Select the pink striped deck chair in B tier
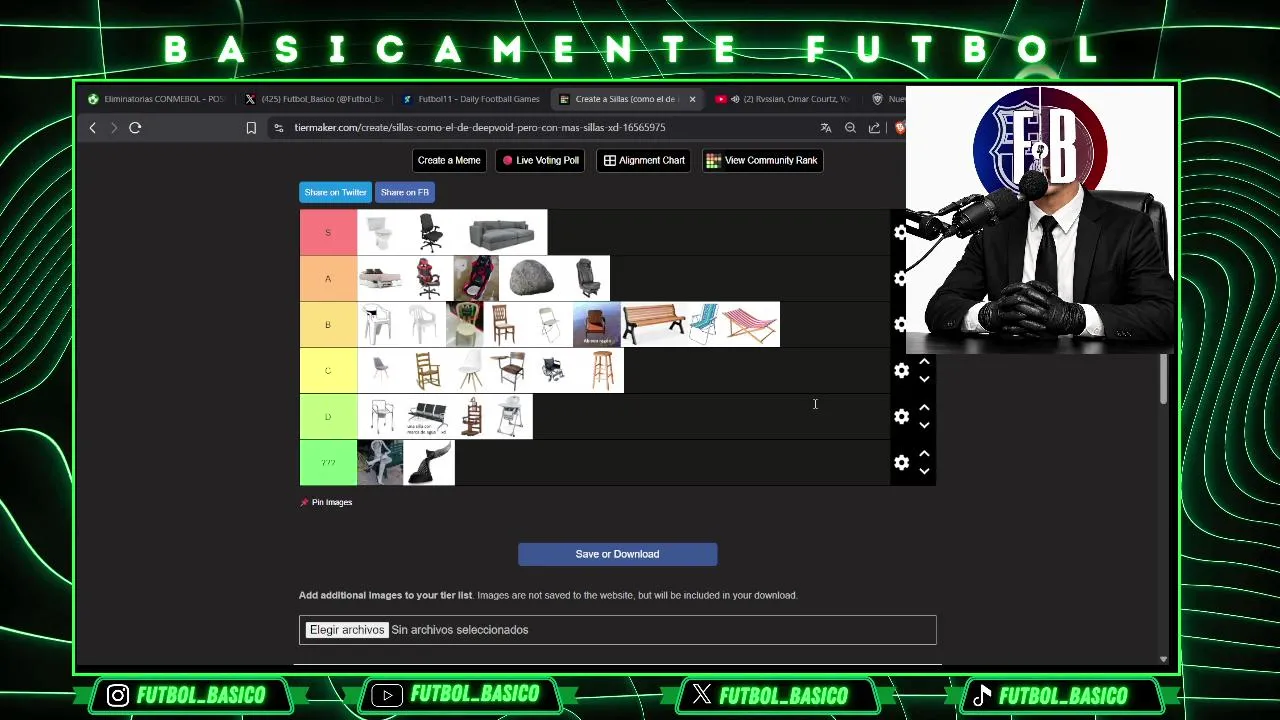The height and width of the screenshot is (720, 1280). click(750, 325)
